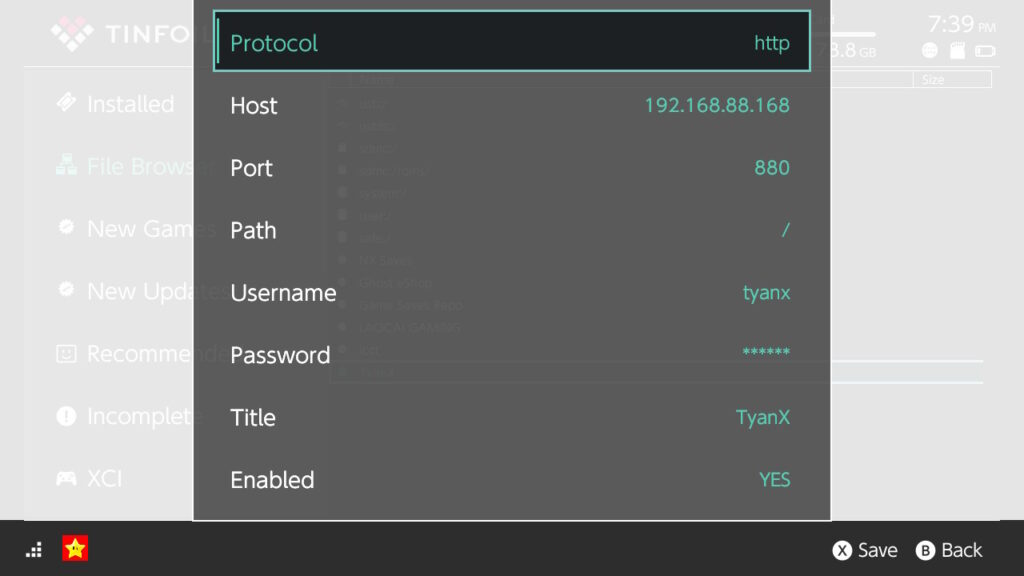The height and width of the screenshot is (576, 1024).
Task: Click the Tinfoil logo icon
Action: [73, 35]
